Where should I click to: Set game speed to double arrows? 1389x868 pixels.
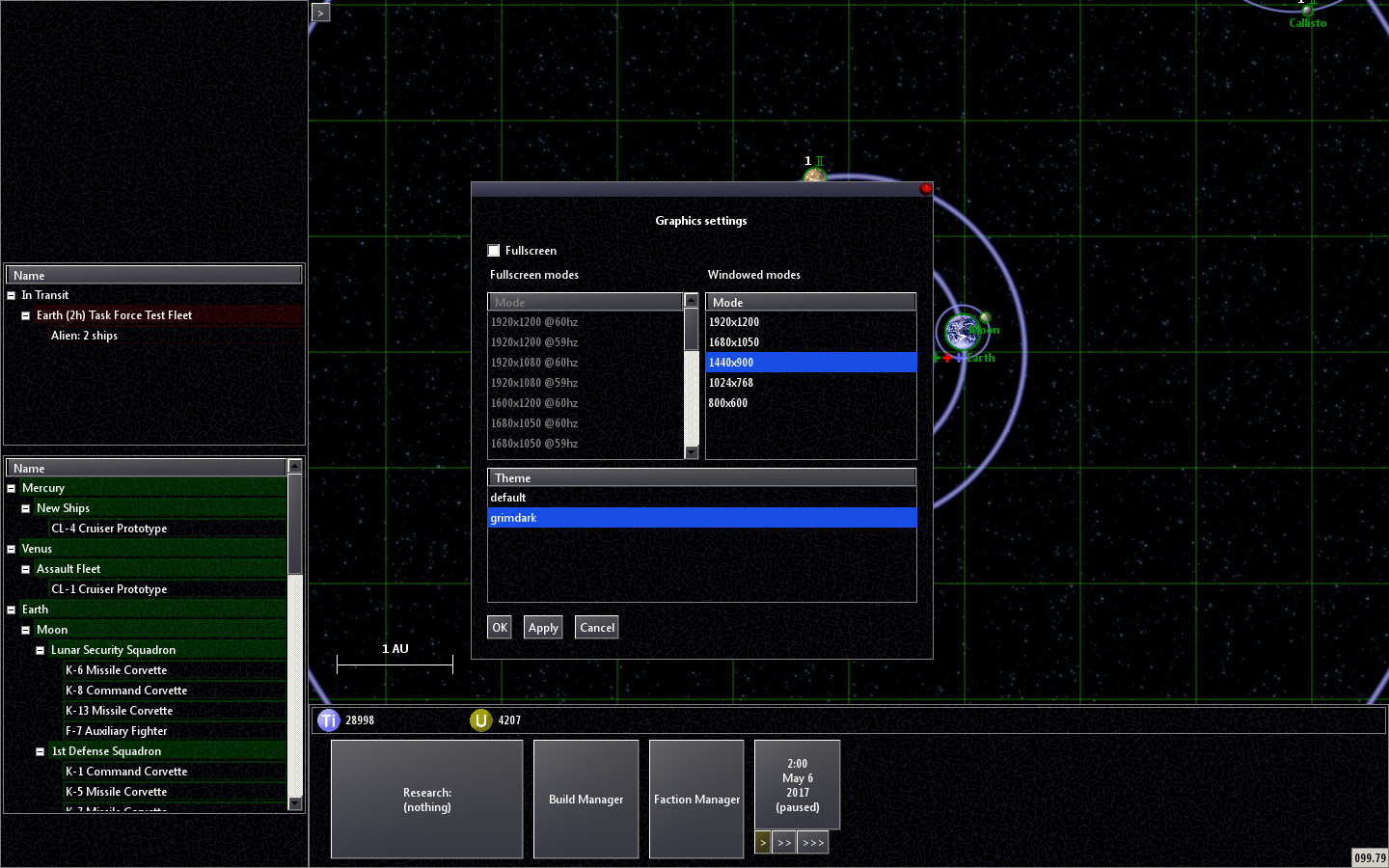(784, 843)
